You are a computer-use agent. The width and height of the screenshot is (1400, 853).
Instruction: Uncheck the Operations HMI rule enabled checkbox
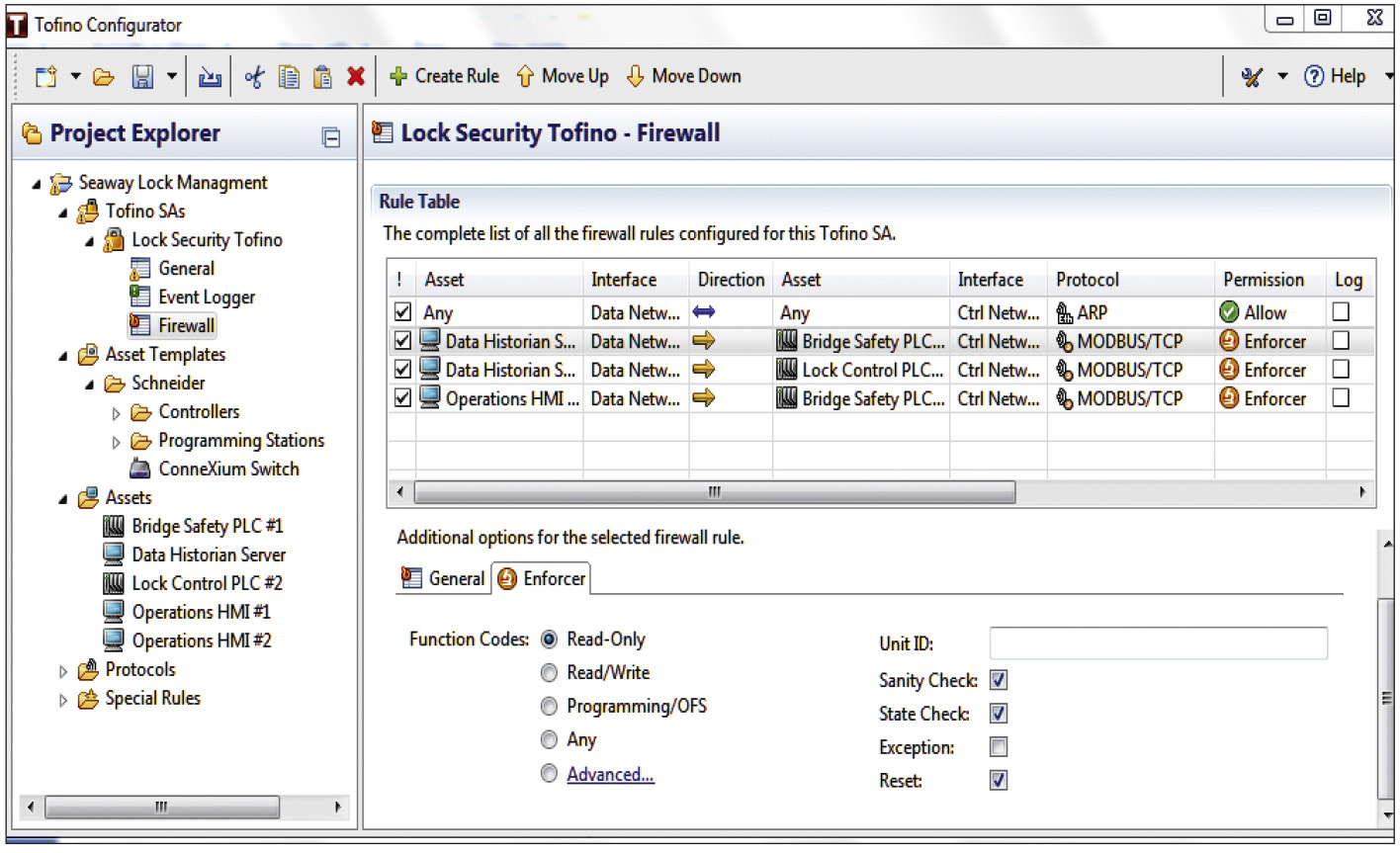[402, 398]
